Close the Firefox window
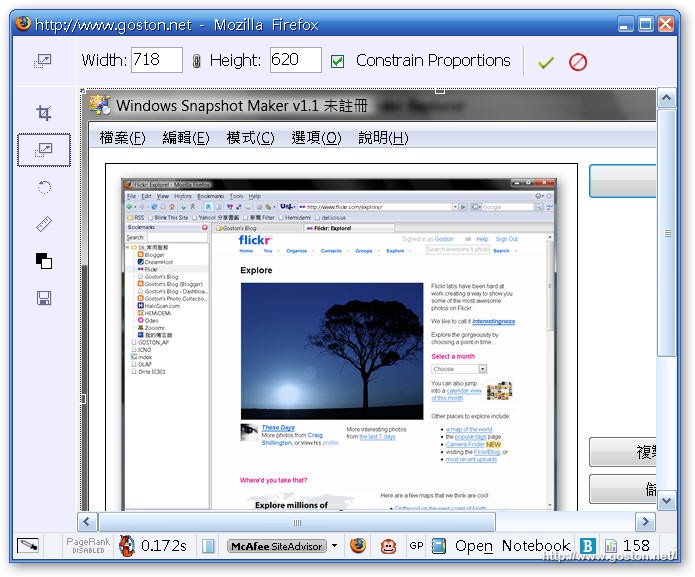 [666, 24]
